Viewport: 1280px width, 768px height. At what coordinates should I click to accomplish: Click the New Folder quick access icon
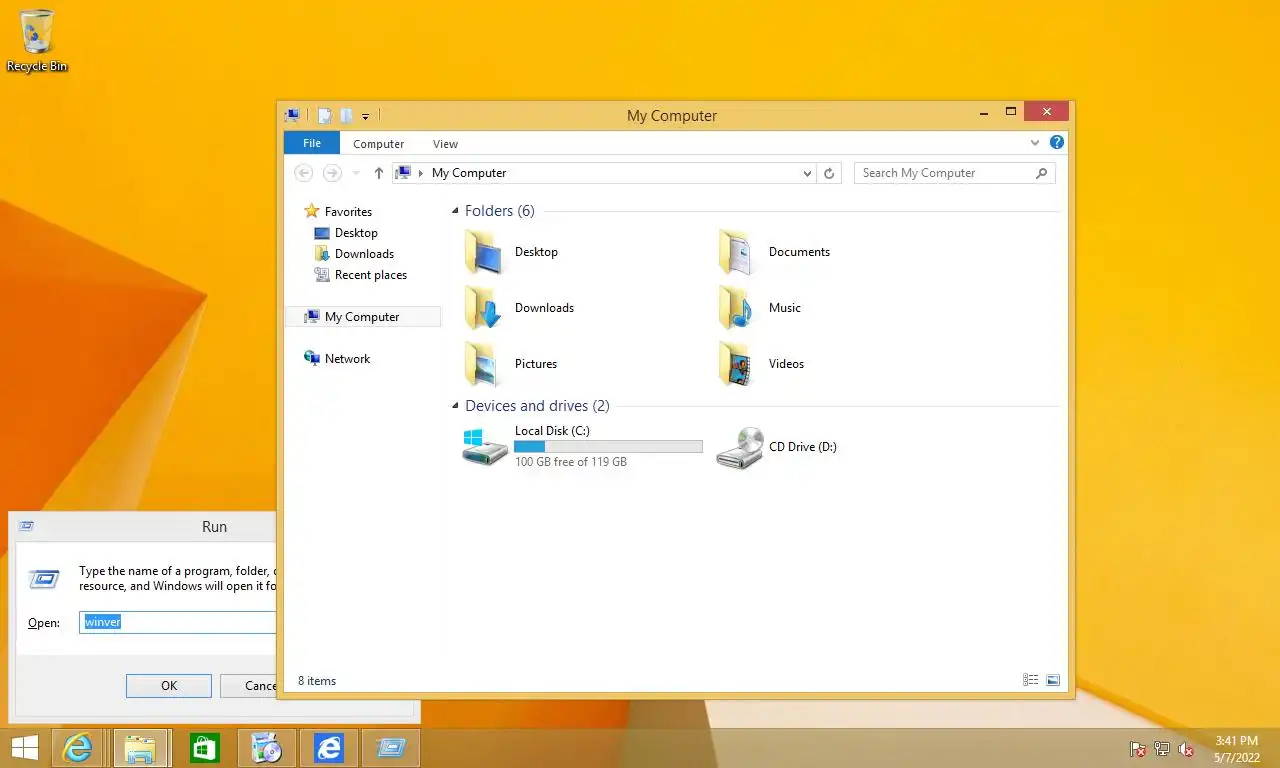click(346, 116)
